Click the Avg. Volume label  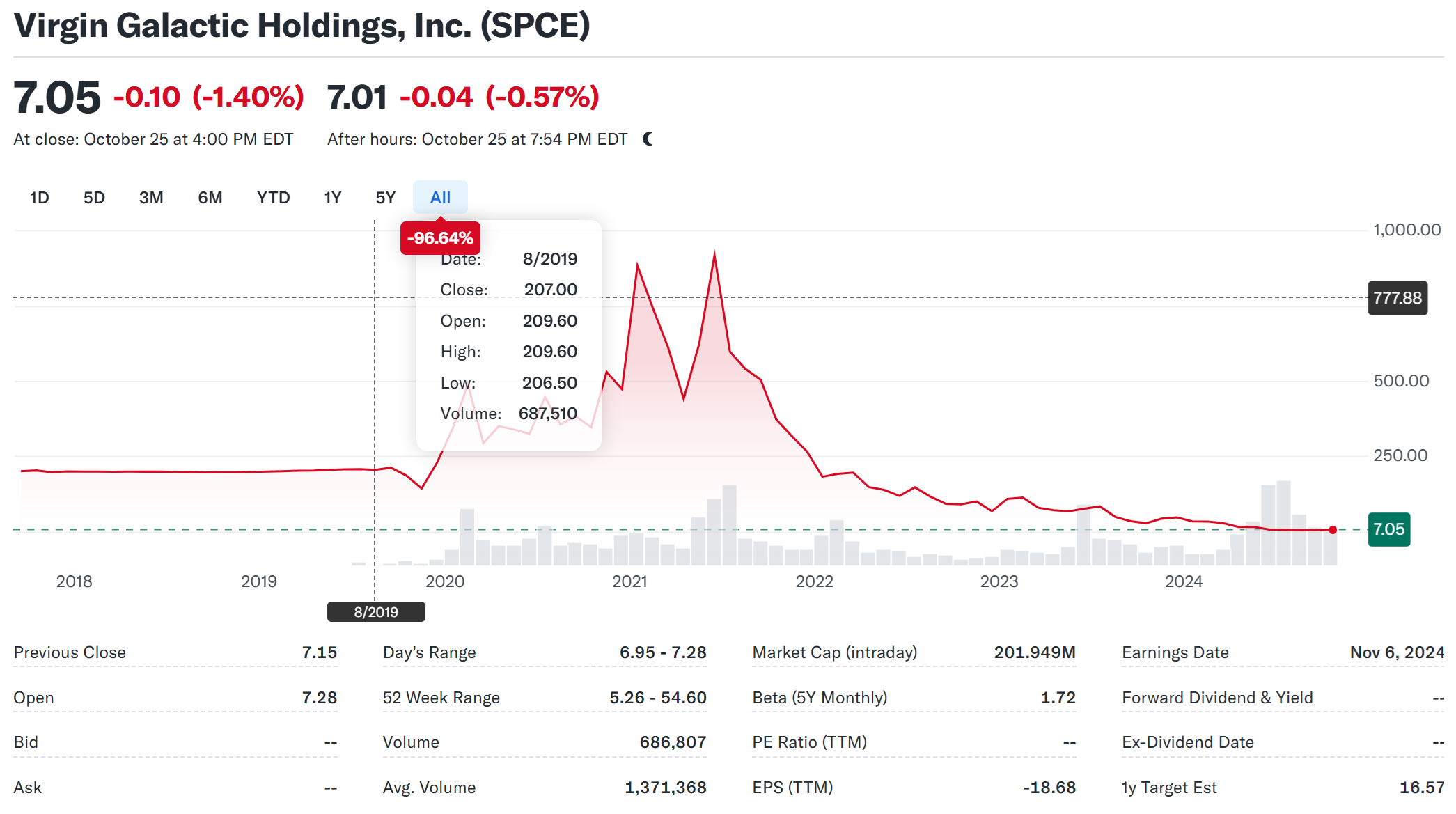430,788
